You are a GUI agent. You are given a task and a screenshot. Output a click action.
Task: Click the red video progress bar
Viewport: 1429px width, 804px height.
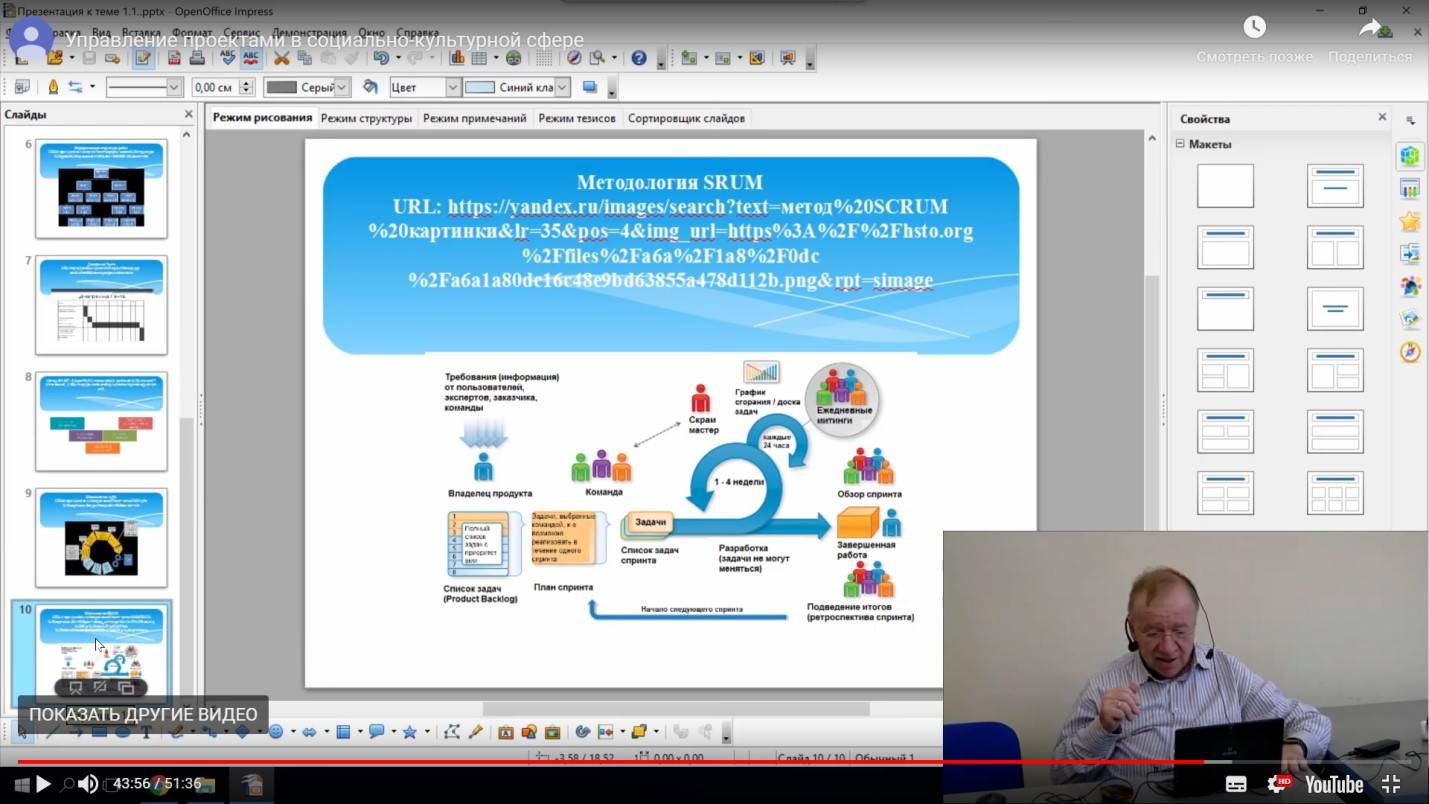point(600,762)
